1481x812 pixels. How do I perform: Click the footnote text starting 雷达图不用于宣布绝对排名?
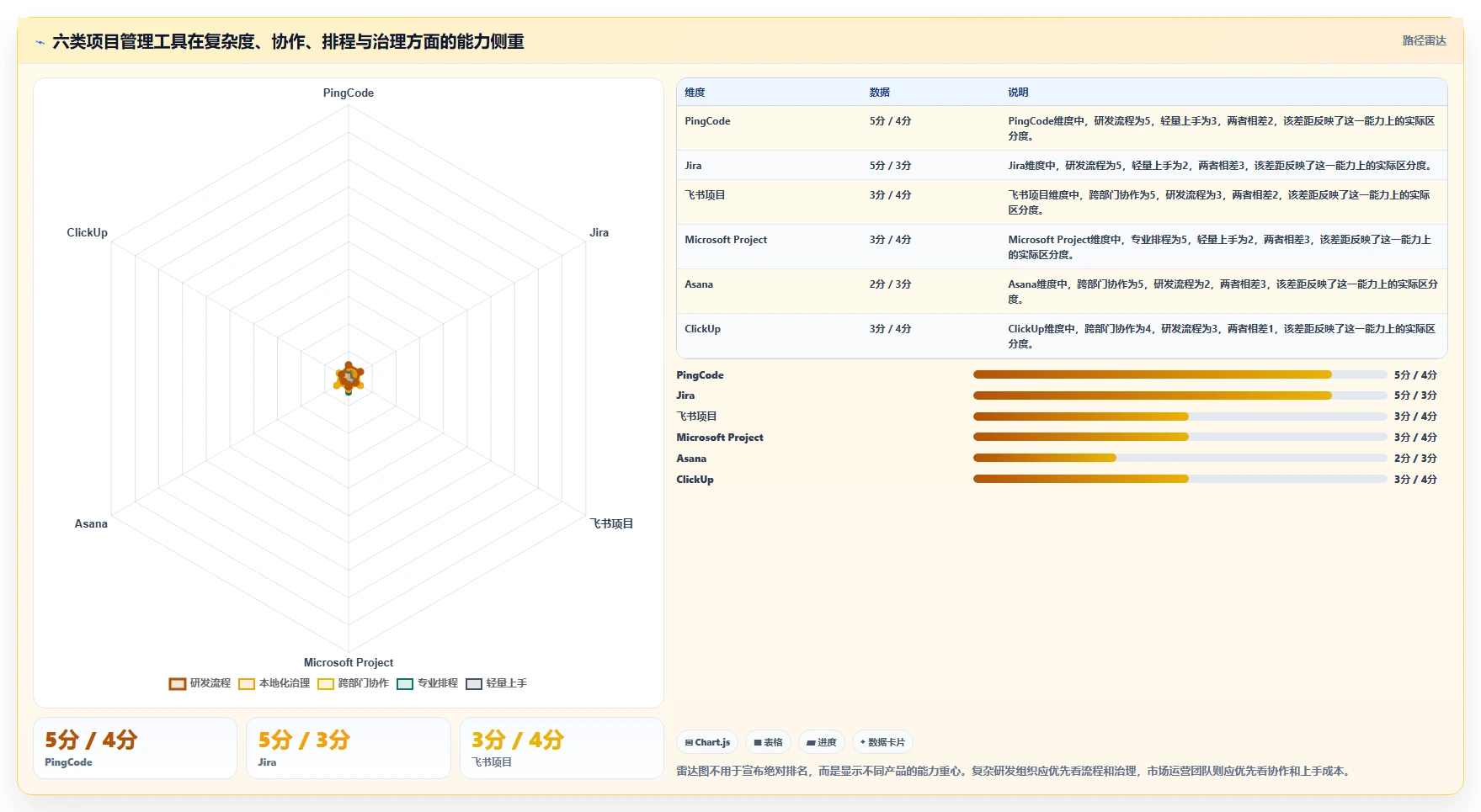[x=1015, y=771]
